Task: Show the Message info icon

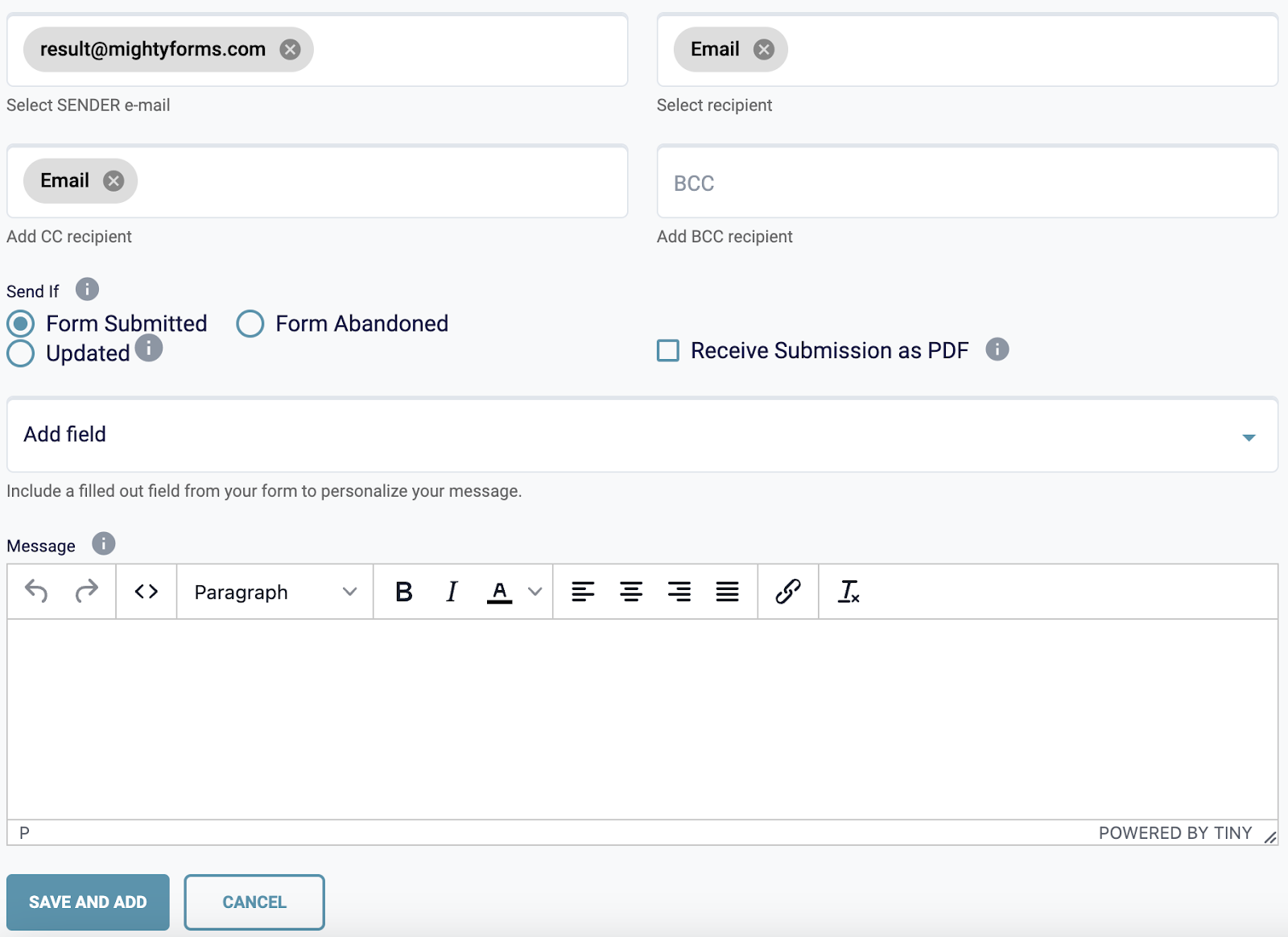Action: 103,544
